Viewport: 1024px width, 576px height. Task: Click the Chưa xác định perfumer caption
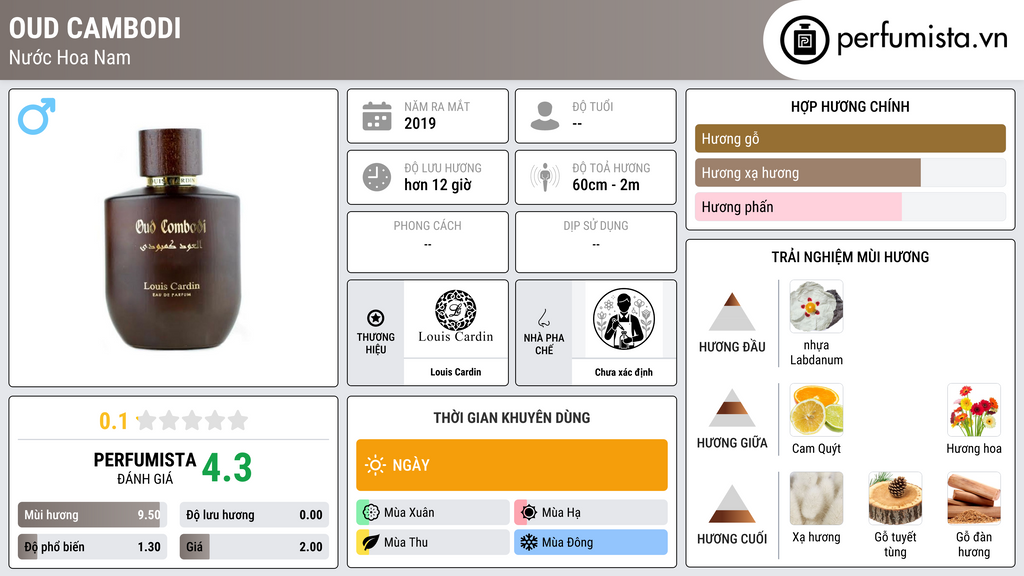click(x=624, y=372)
